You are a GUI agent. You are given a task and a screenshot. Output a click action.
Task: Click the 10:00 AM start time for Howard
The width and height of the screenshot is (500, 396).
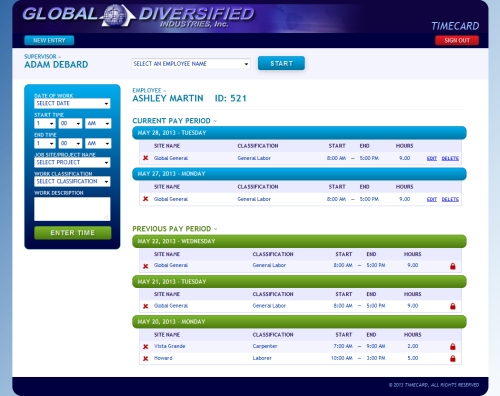[x=342, y=358]
